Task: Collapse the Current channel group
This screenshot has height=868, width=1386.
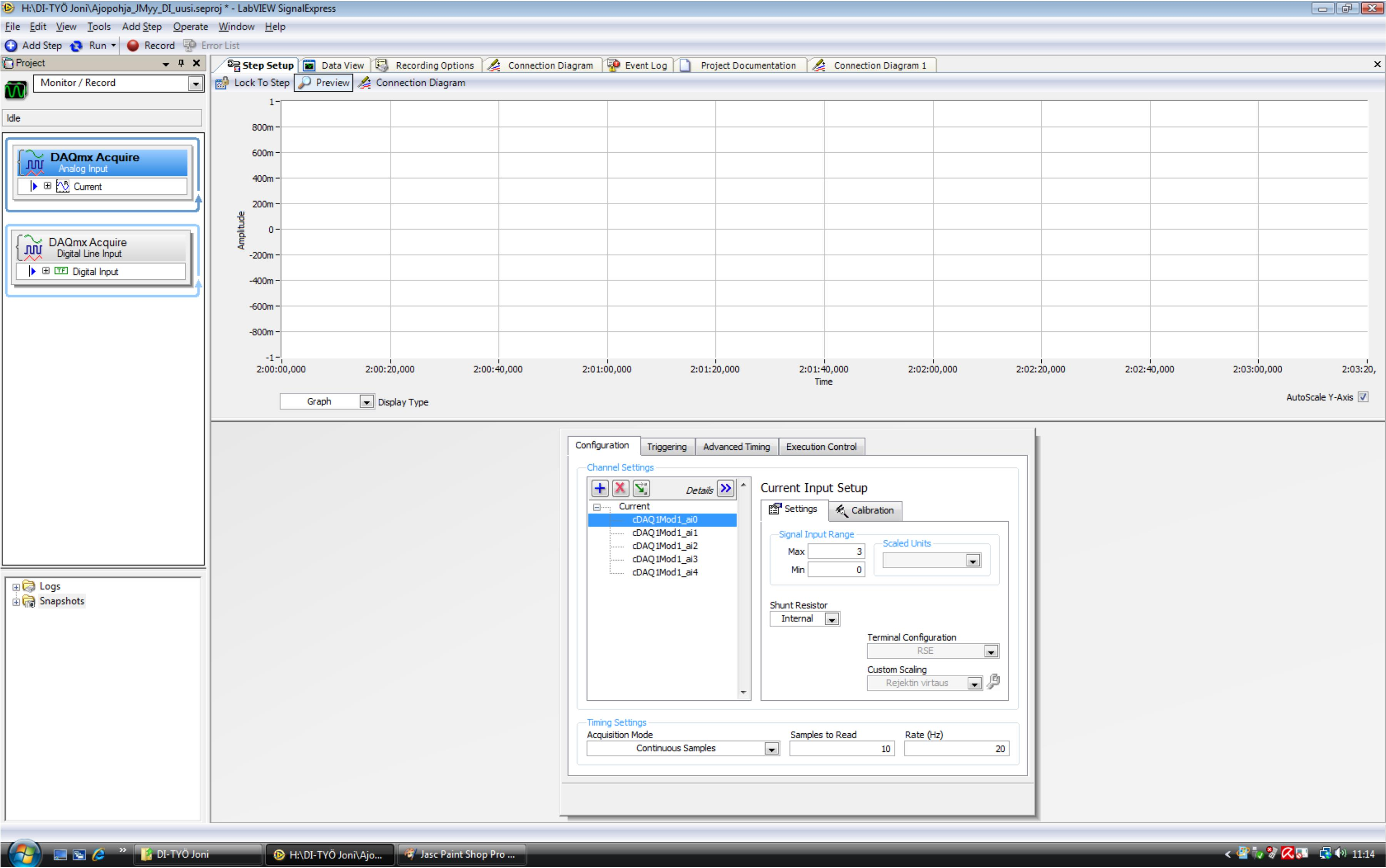Action: pyautogui.click(x=597, y=507)
